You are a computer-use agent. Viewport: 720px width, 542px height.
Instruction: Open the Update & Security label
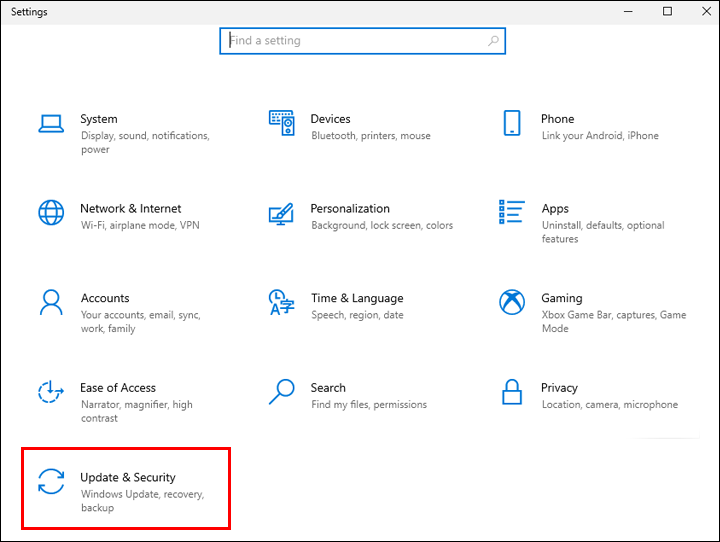click(128, 478)
